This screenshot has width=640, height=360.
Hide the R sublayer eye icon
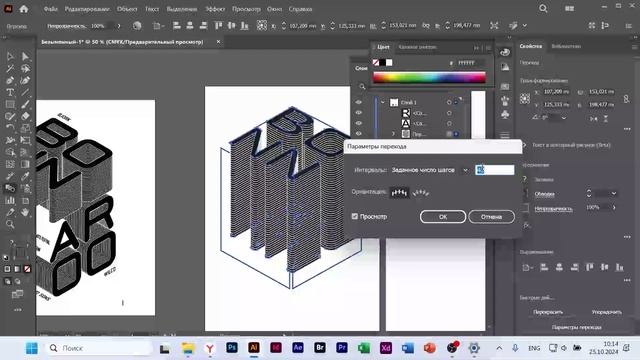[x=359, y=113]
